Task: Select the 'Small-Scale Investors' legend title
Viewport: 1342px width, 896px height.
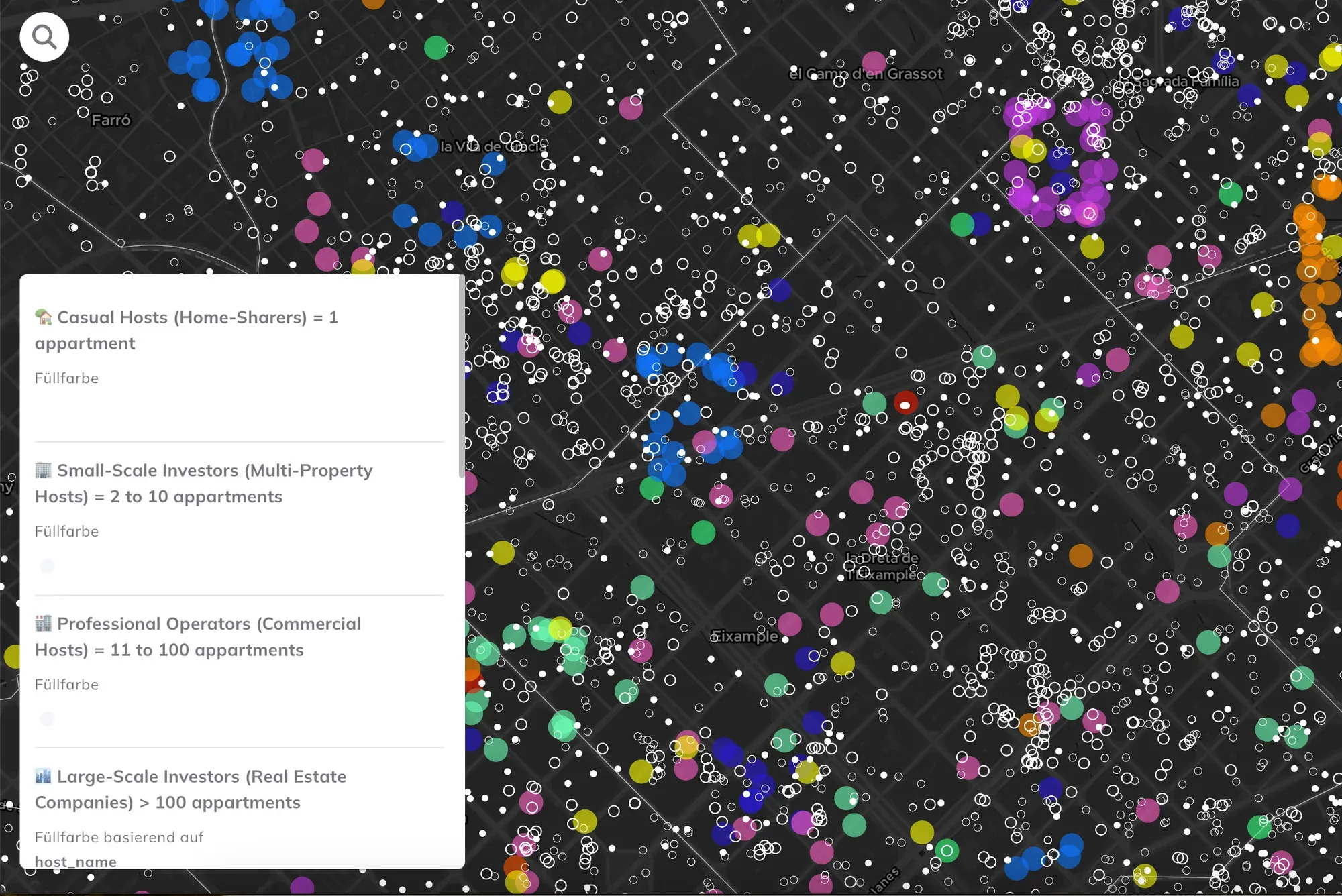Action: pos(204,484)
